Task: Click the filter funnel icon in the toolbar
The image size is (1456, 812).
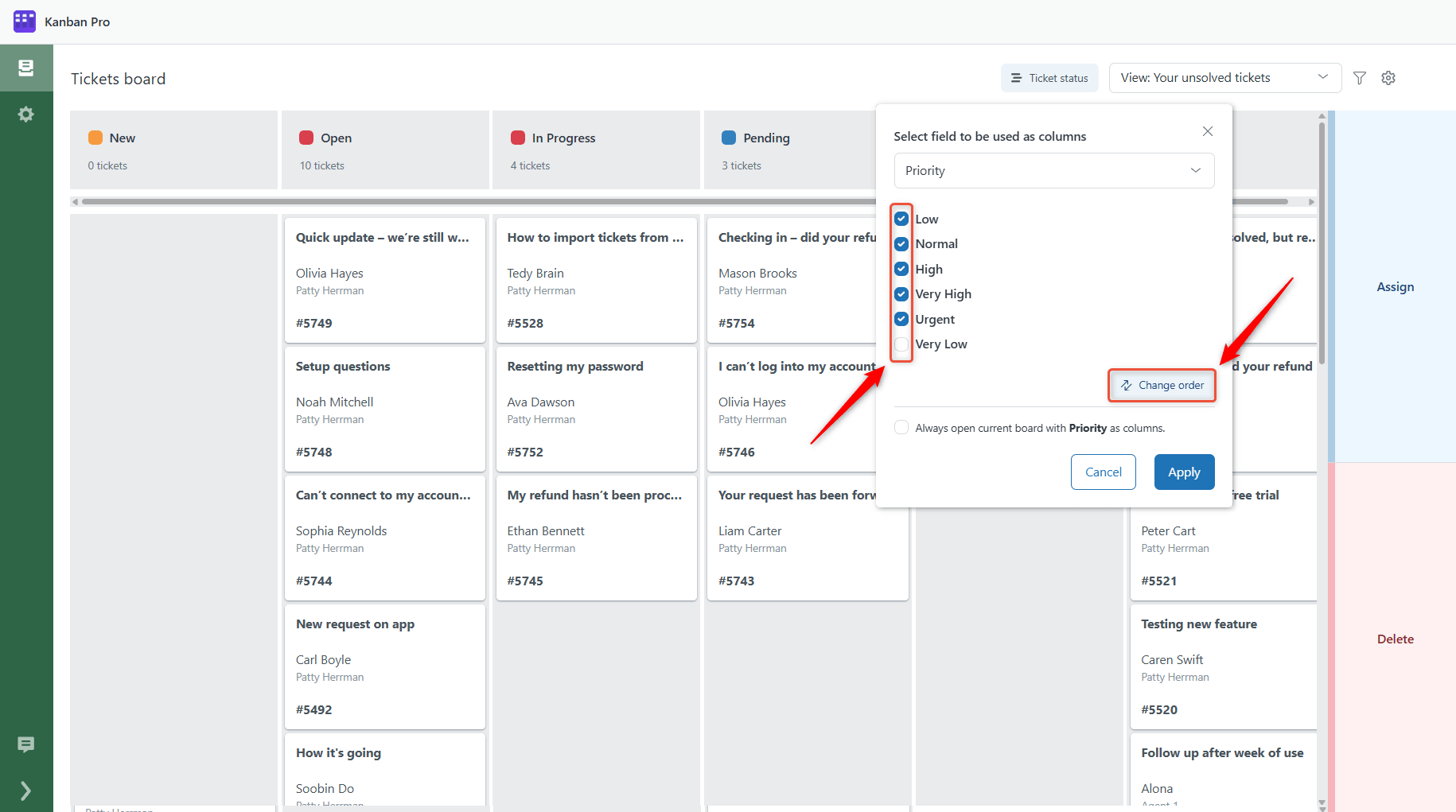Action: 1359,77
